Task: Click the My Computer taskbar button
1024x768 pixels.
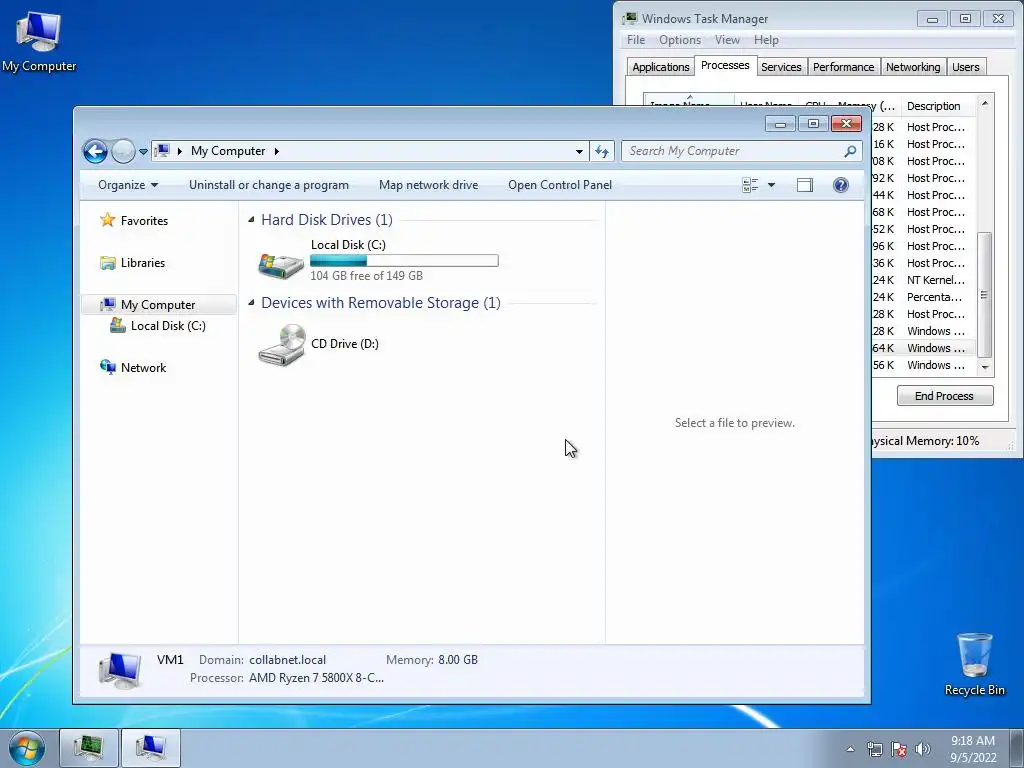Action: tap(151, 748)
